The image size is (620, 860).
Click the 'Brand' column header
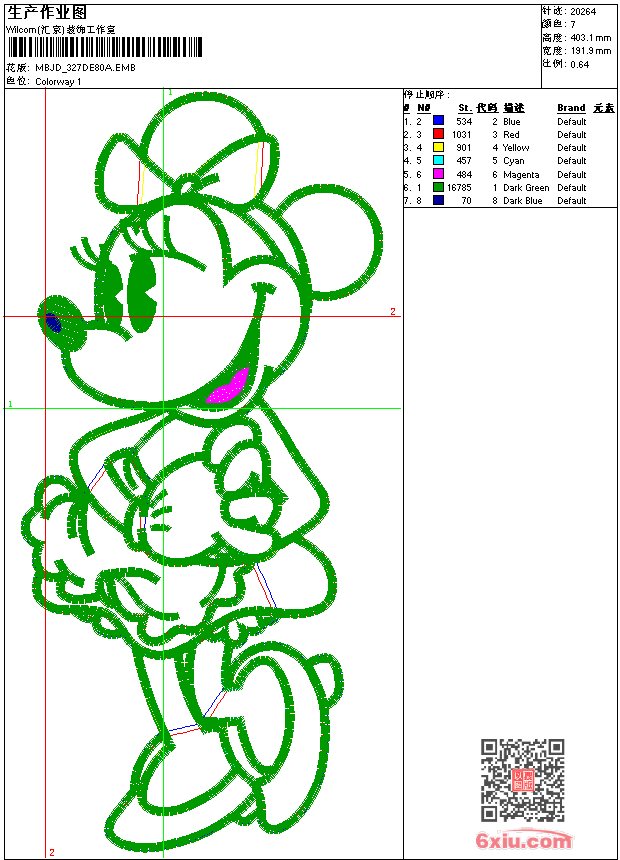tap(571, 108)
